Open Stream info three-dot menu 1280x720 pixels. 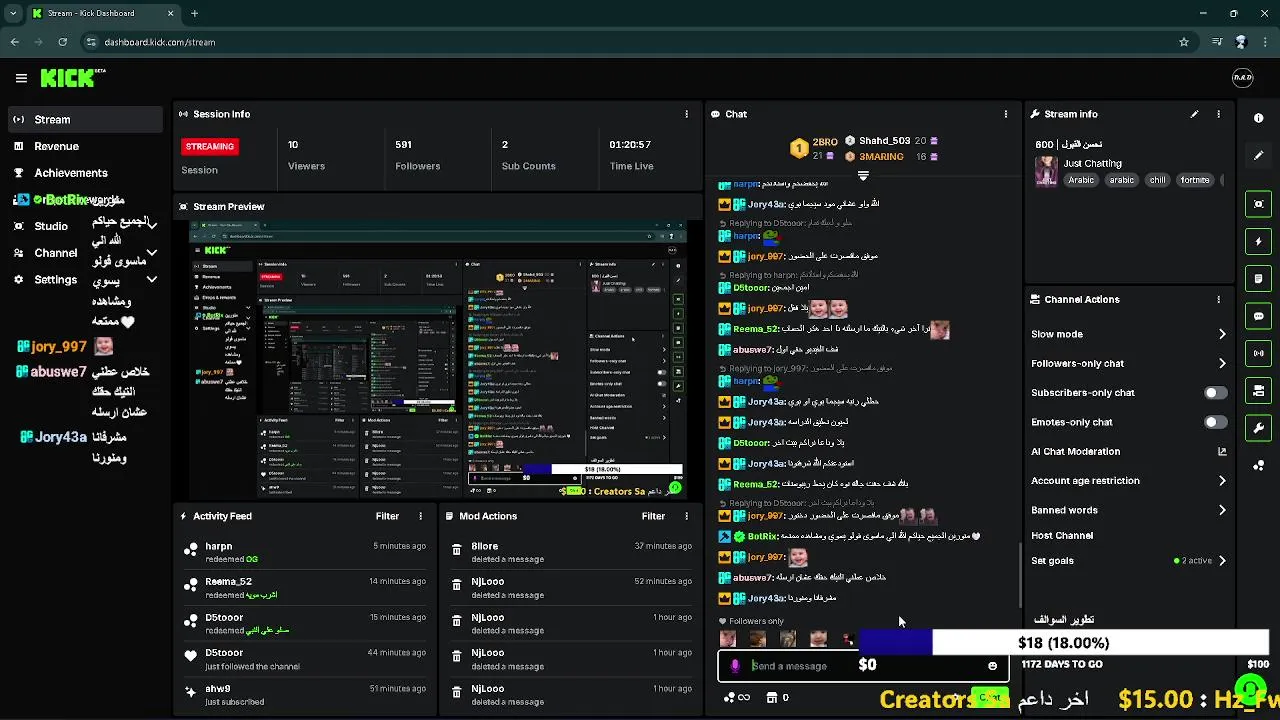[x=1218, y=114]
